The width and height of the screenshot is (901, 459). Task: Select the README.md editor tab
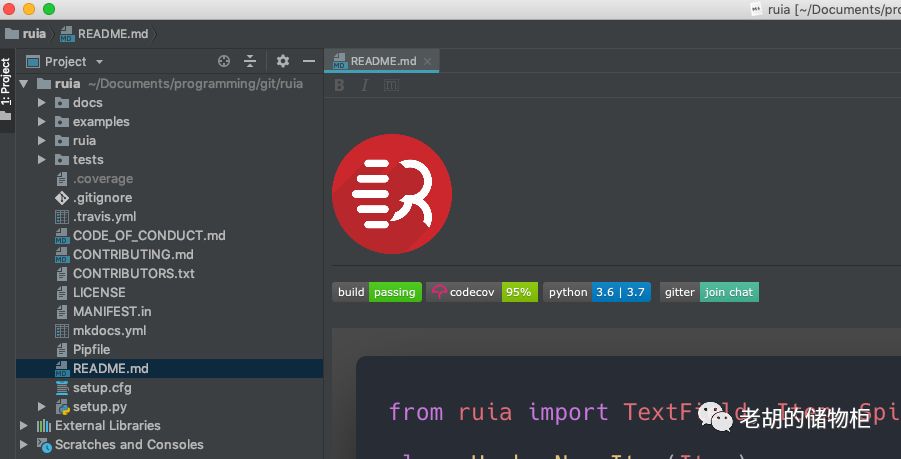382,61
